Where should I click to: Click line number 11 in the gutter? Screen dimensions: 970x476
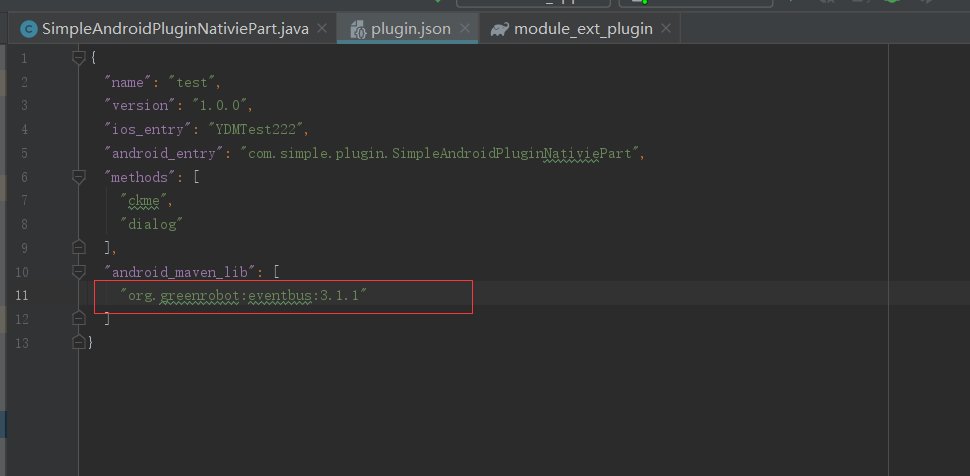[22, 295]
